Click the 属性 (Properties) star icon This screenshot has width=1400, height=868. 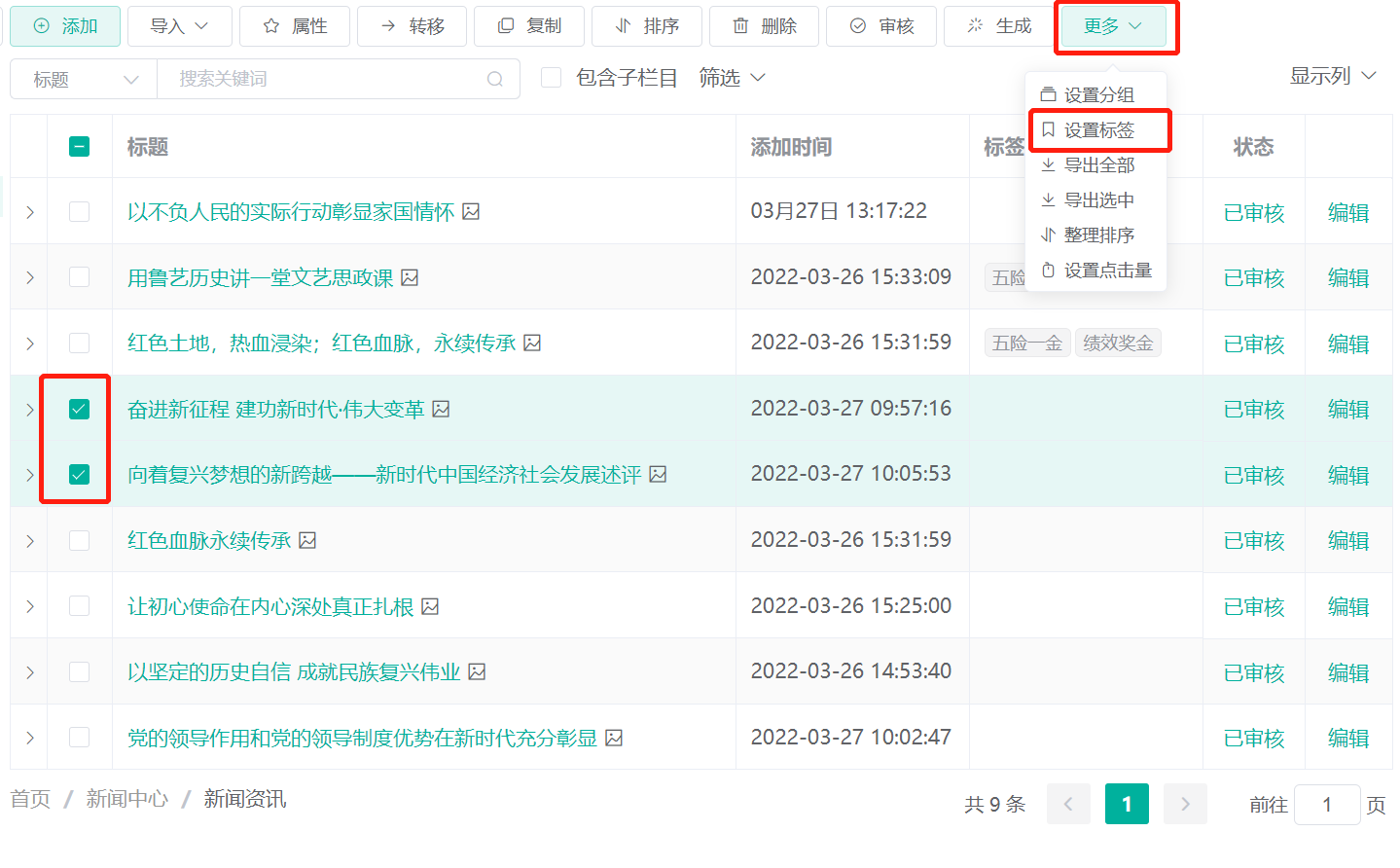269,25
